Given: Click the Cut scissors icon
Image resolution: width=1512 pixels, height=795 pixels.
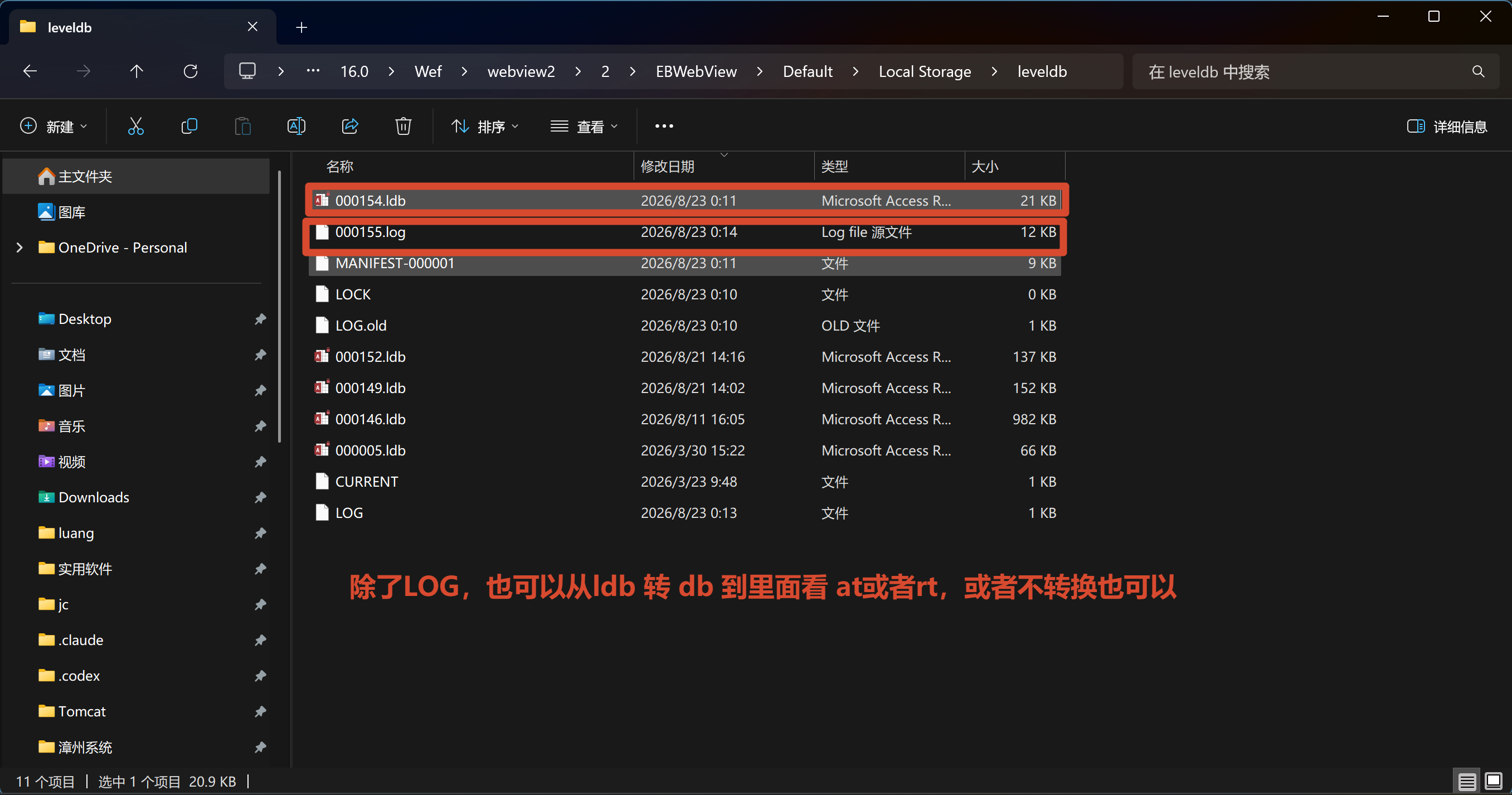Looking at the screenshot, I should (x=135, y=126).
